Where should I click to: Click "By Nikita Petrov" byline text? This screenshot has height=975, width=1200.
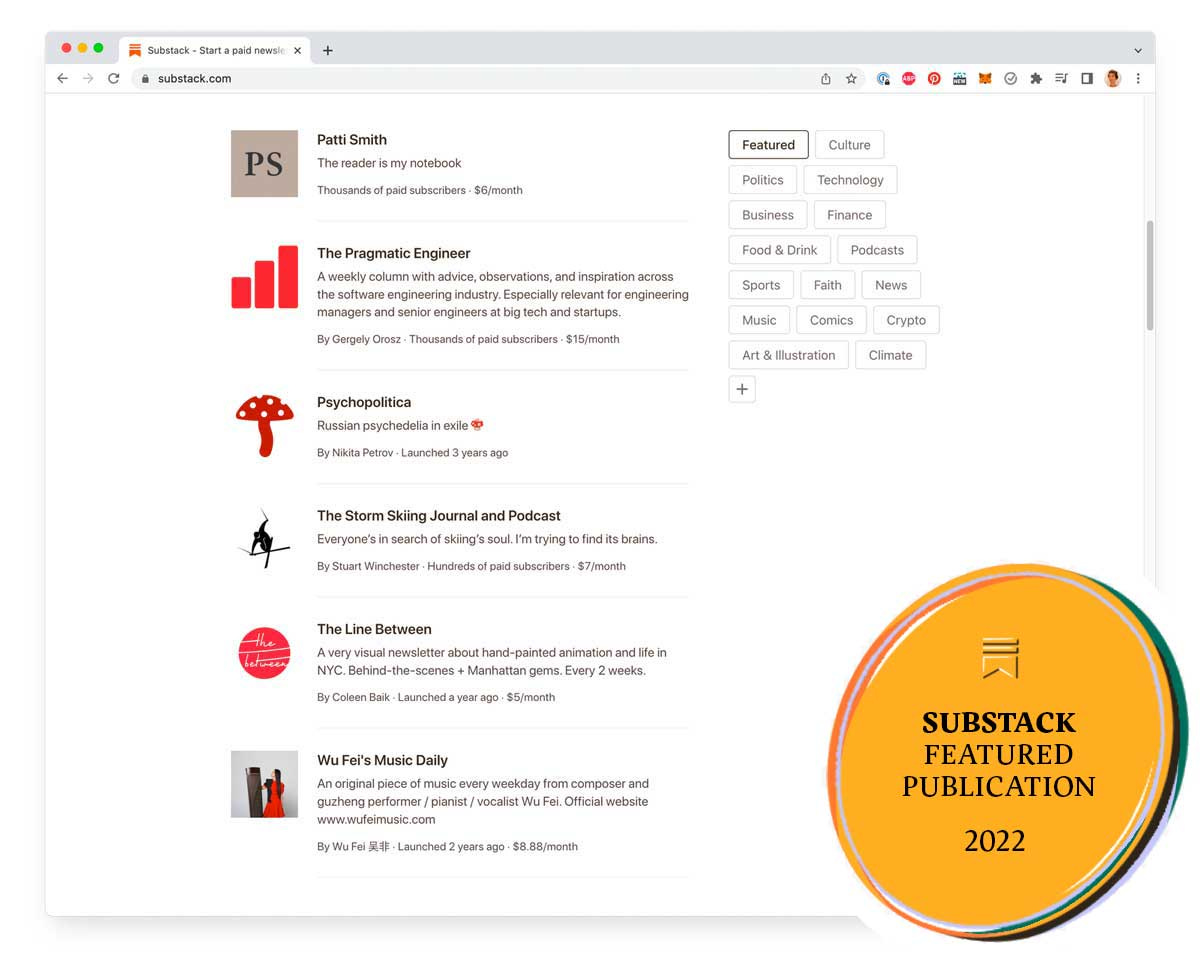(355, 453)
